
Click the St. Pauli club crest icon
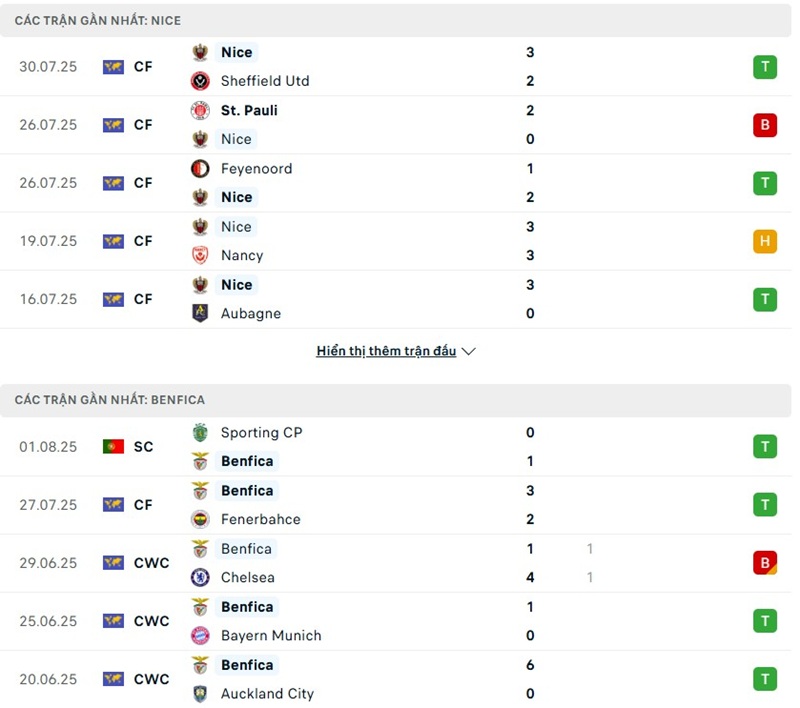tap(200, 110)
